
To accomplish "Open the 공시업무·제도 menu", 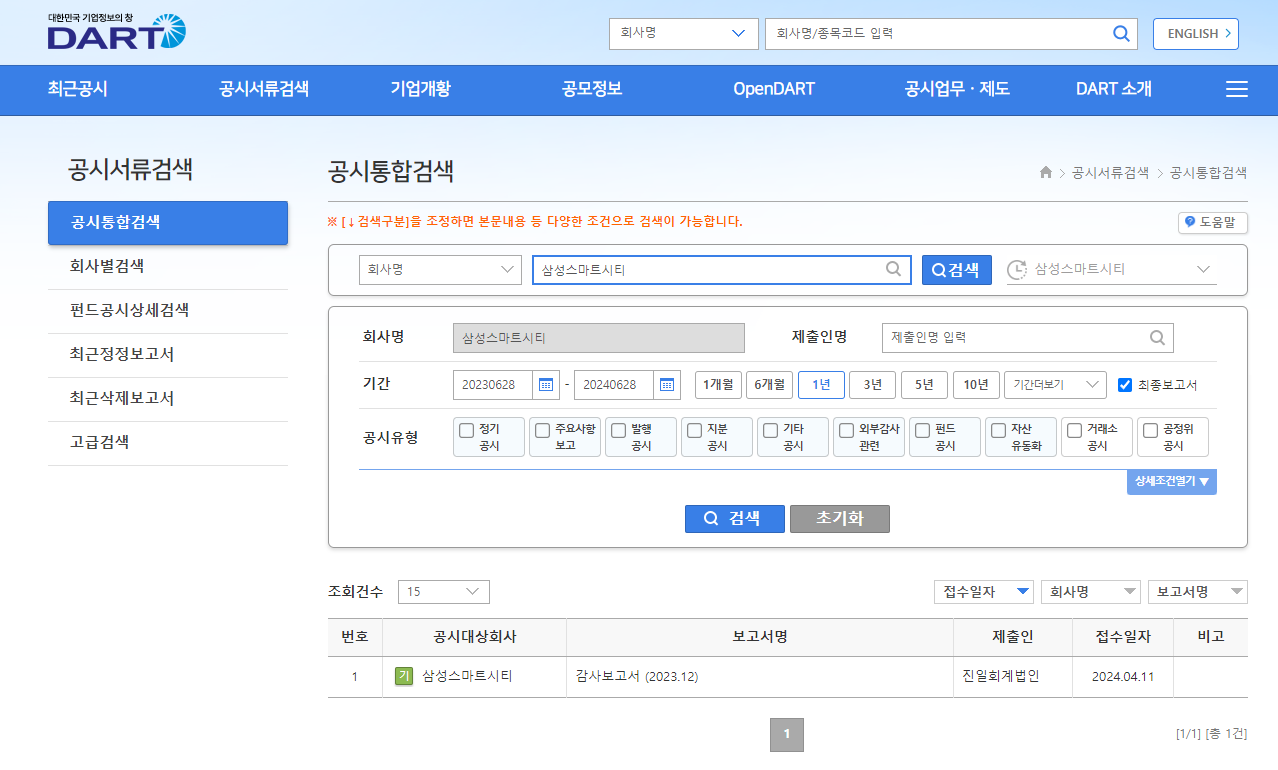I will coord(957,89).
